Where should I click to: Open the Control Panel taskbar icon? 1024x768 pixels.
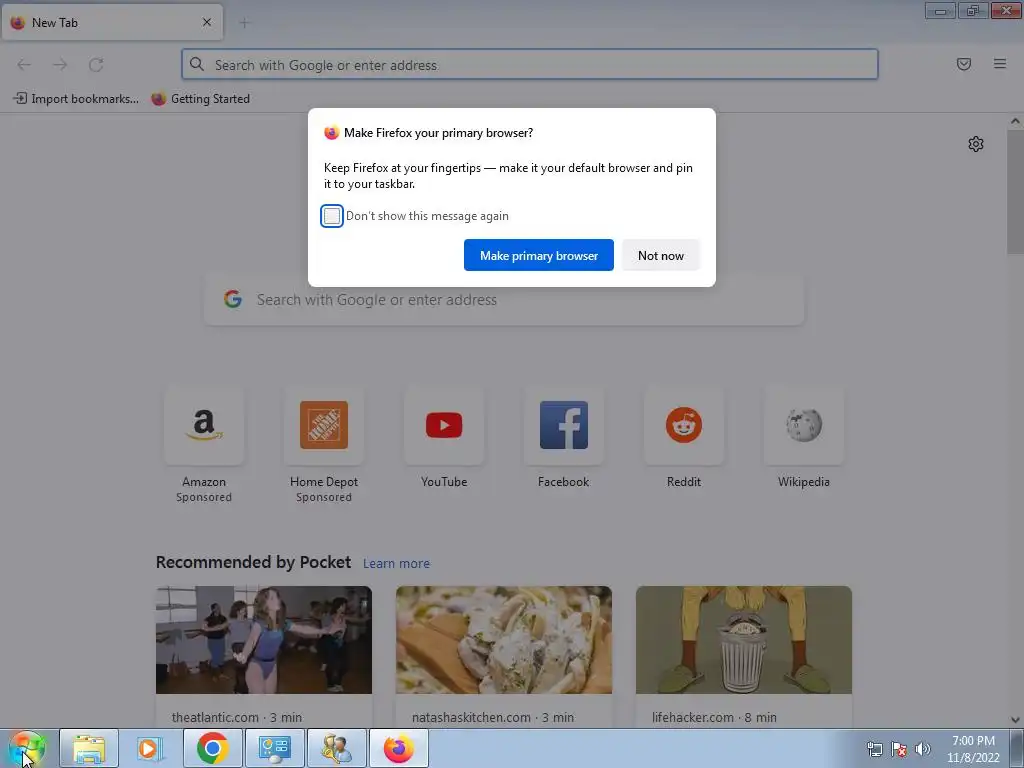274,748
